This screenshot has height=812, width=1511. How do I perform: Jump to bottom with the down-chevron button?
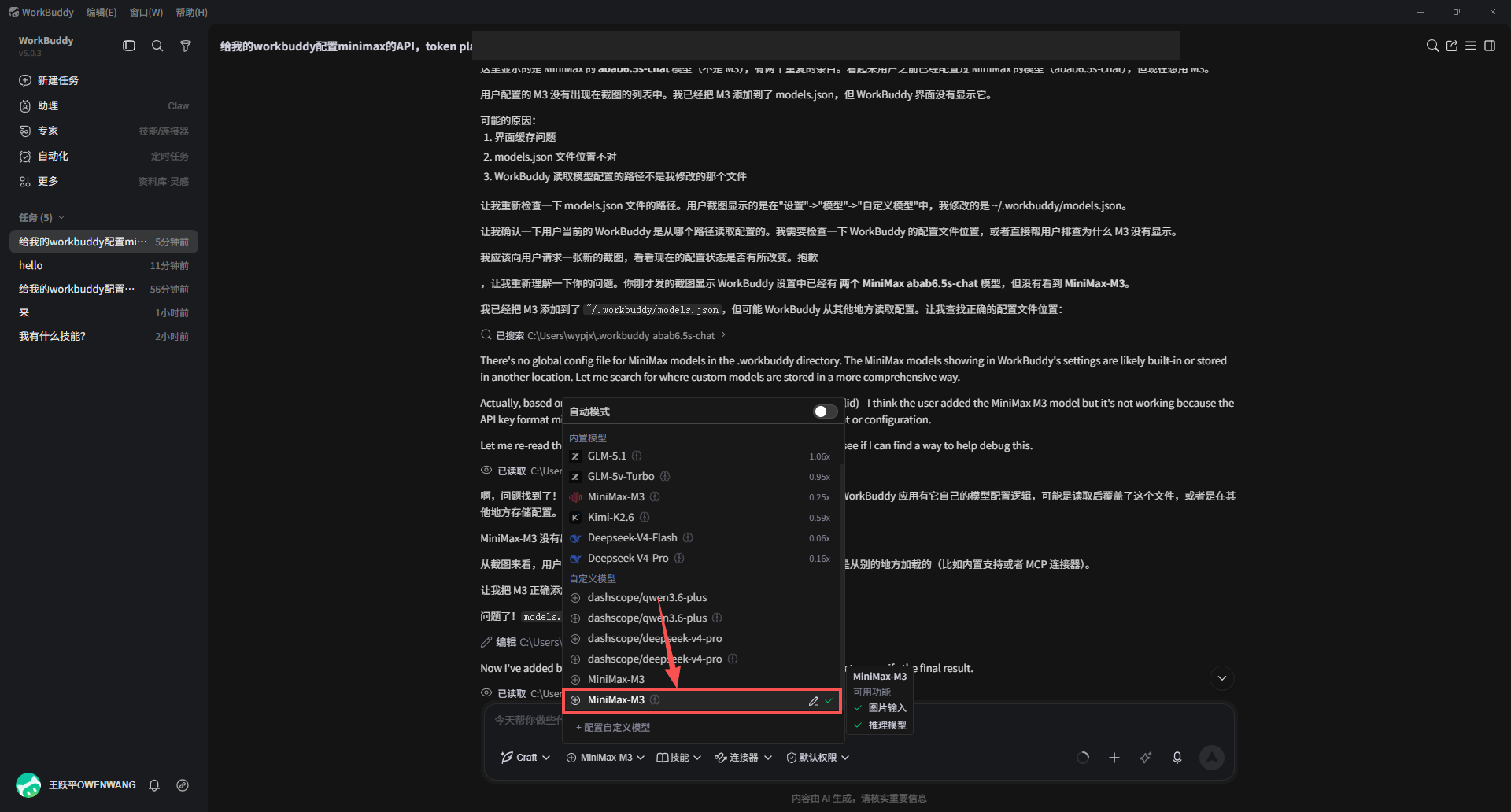(x=1222, y=678)
